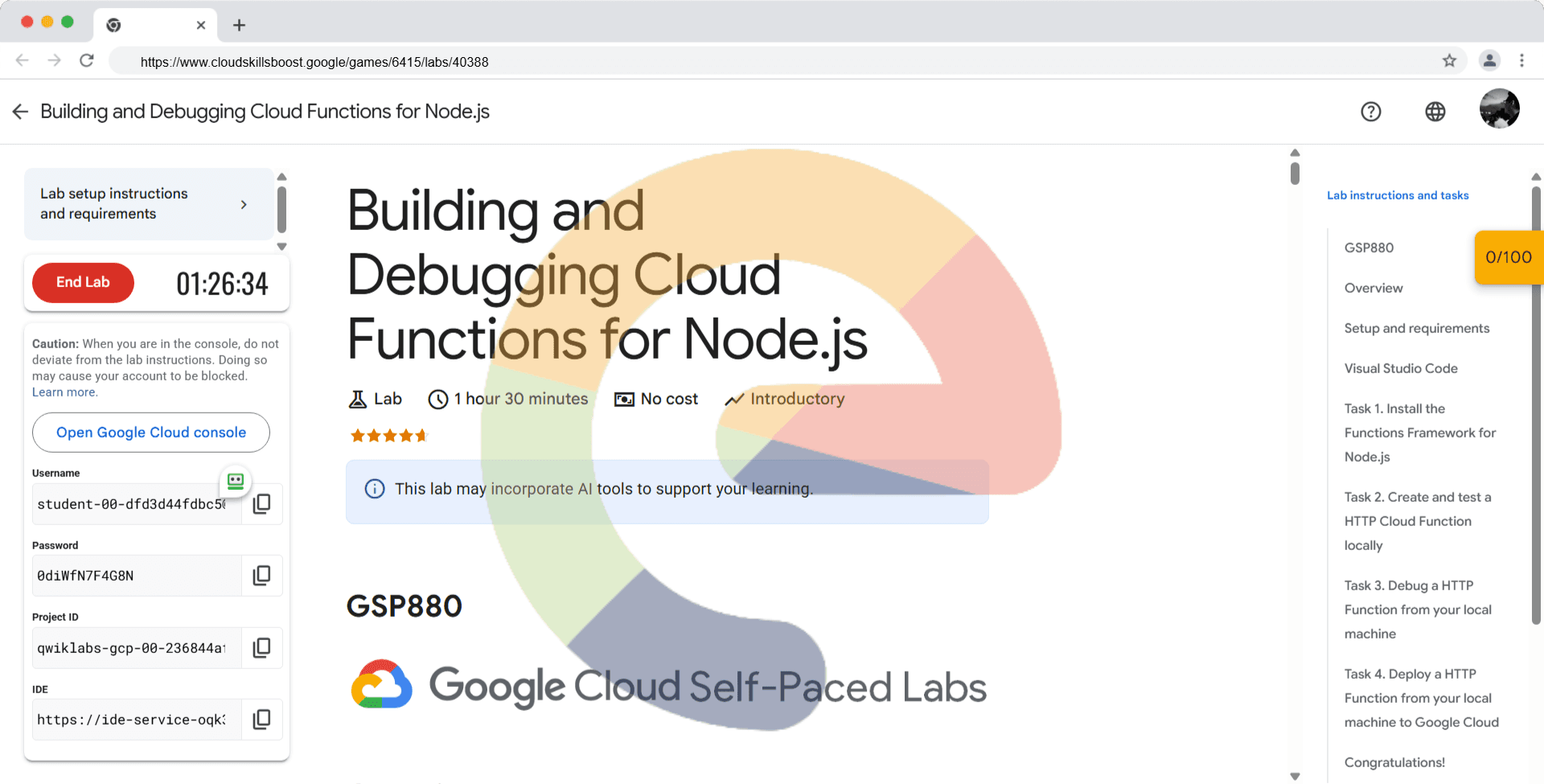Click the 01:26:34 lab timer
The width and height of the screenshot is (1544, 784).
pyautogui.click(x=222, y=283)
